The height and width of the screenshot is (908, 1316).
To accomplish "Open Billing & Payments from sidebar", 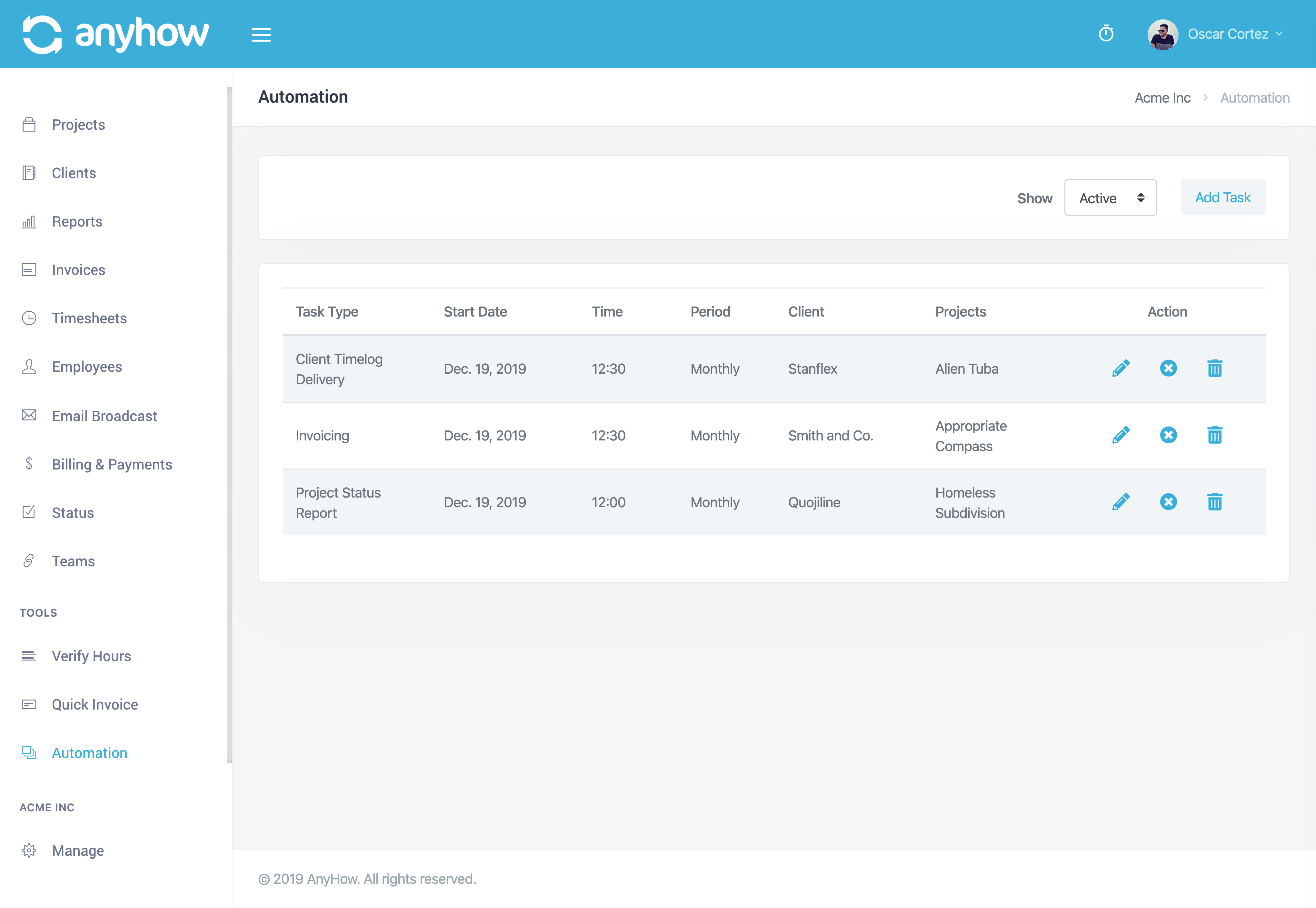I will 112,464.
